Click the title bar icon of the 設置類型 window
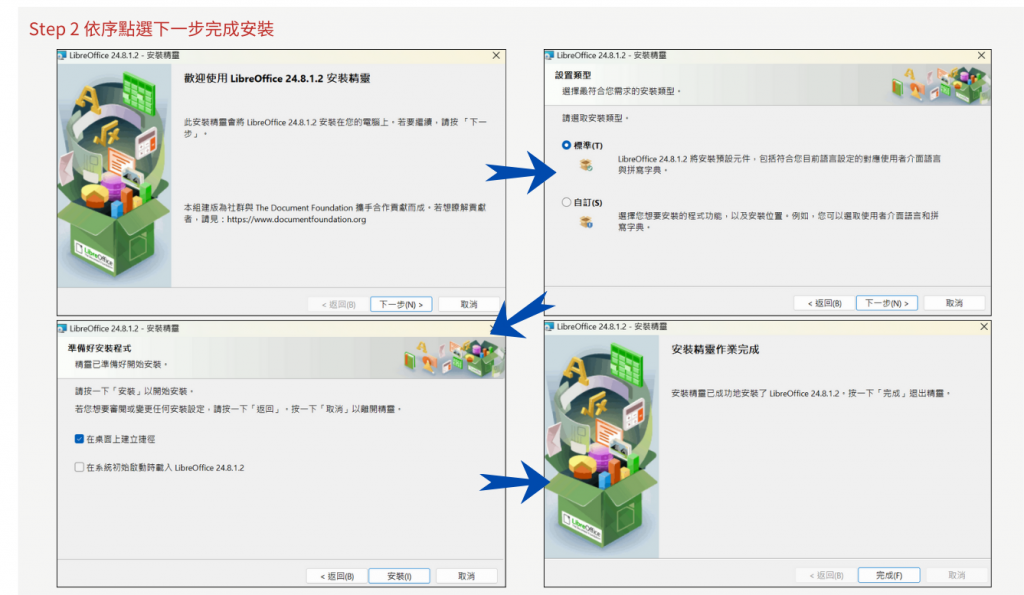The width and height of the screenshot is (1024, 595). coord(550,56)
